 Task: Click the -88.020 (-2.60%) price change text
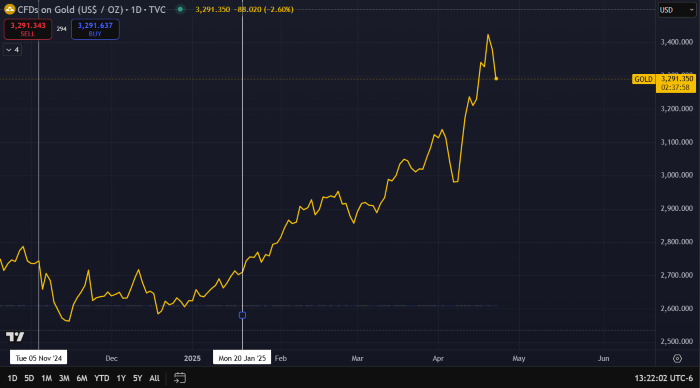[x=263, y=9]
